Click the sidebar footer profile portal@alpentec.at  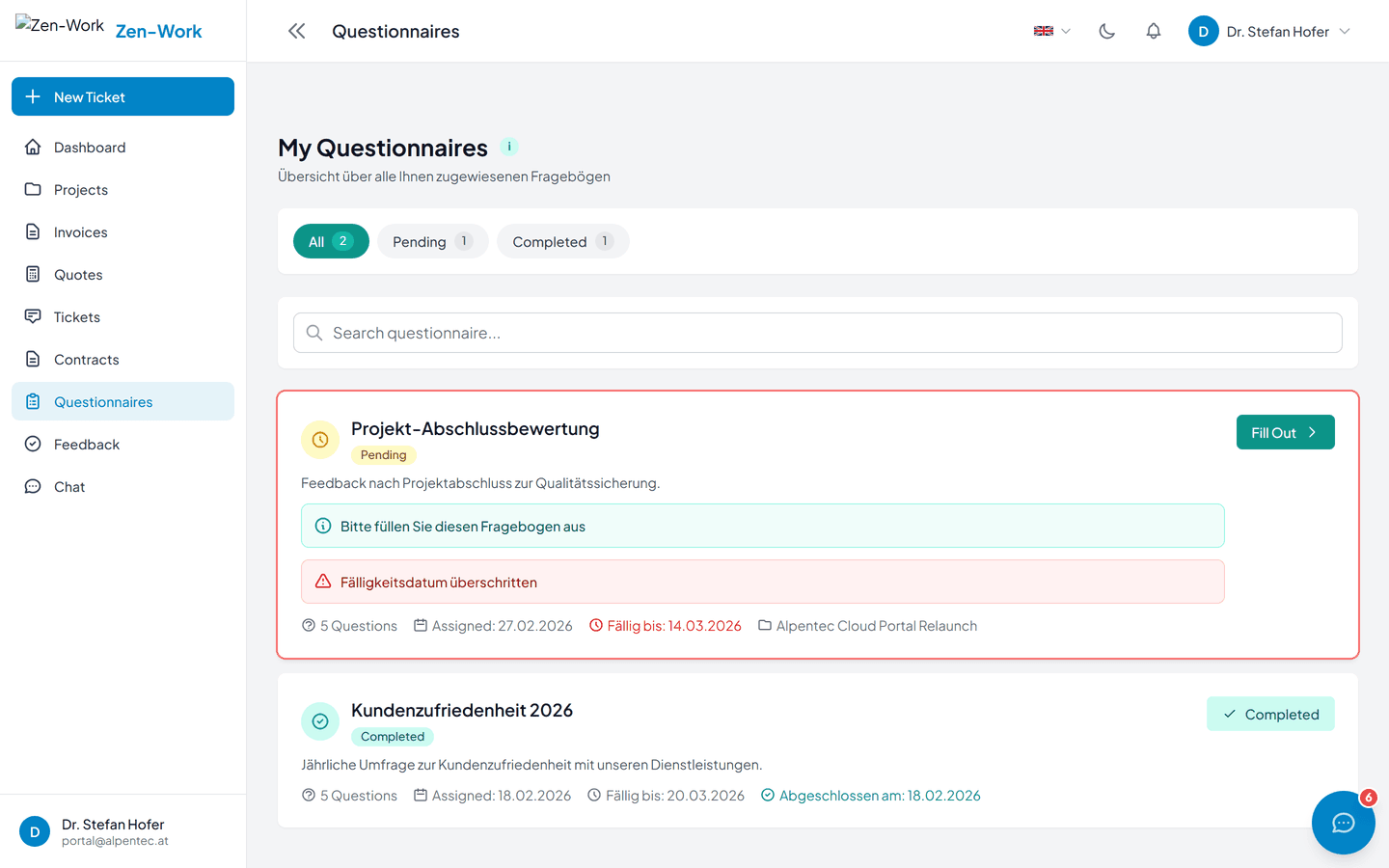pos(123,831)
